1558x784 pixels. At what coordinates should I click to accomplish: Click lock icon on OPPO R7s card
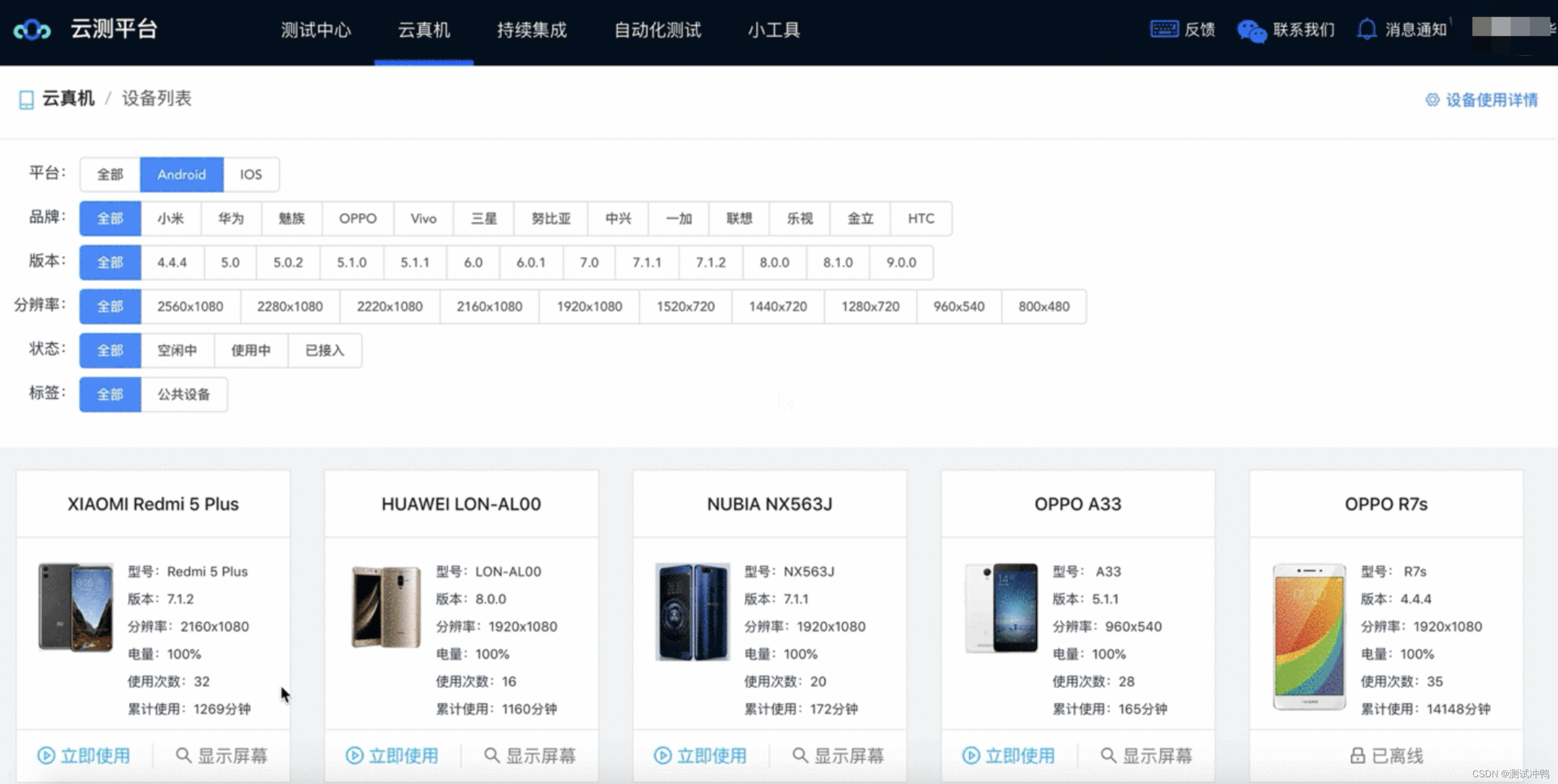tap(1358, 755)
